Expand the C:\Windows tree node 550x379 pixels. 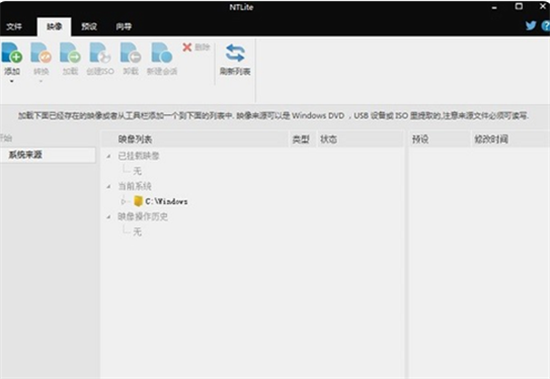pos(123,201)
